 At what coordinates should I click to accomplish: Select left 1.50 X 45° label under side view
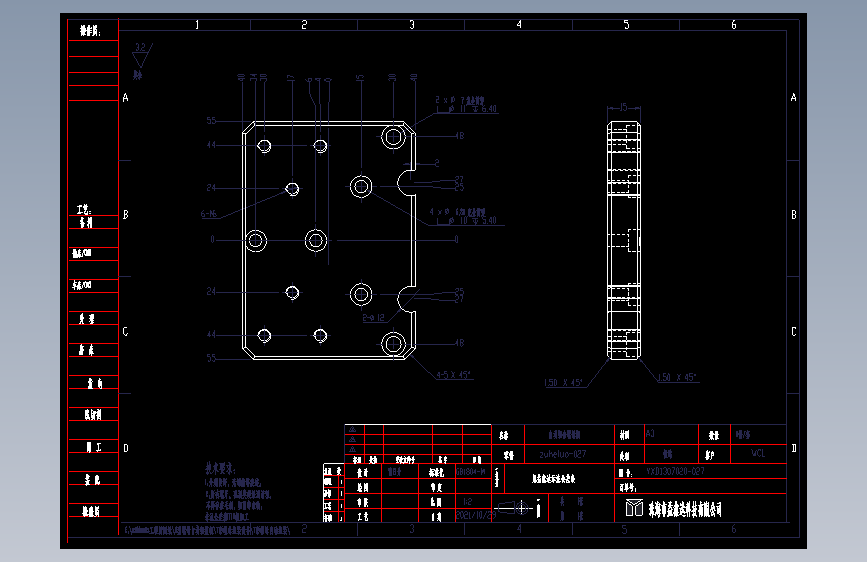point(563,382)
